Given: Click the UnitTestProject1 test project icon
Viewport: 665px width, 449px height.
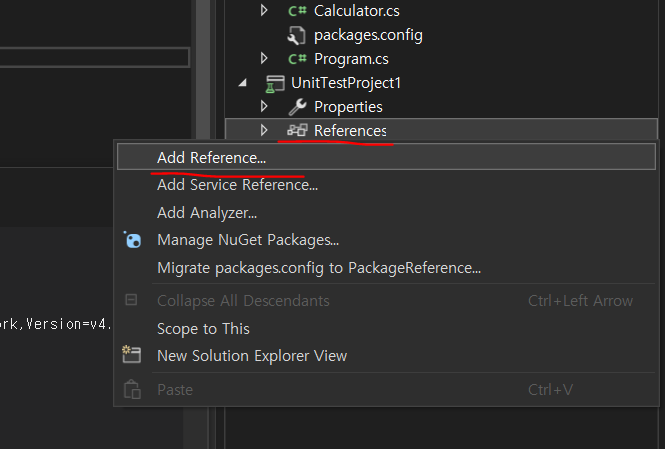Looking at the screenshot, I should [274, 83].
